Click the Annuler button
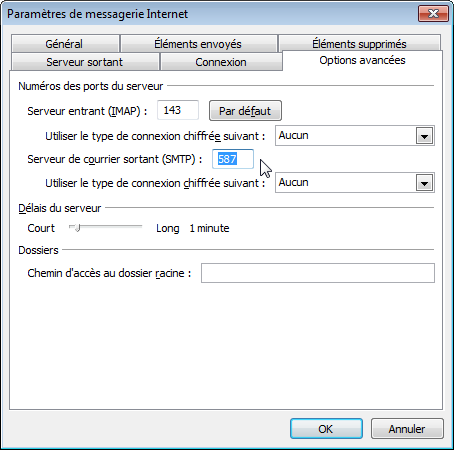454x450 pixels. coord(407,429)
